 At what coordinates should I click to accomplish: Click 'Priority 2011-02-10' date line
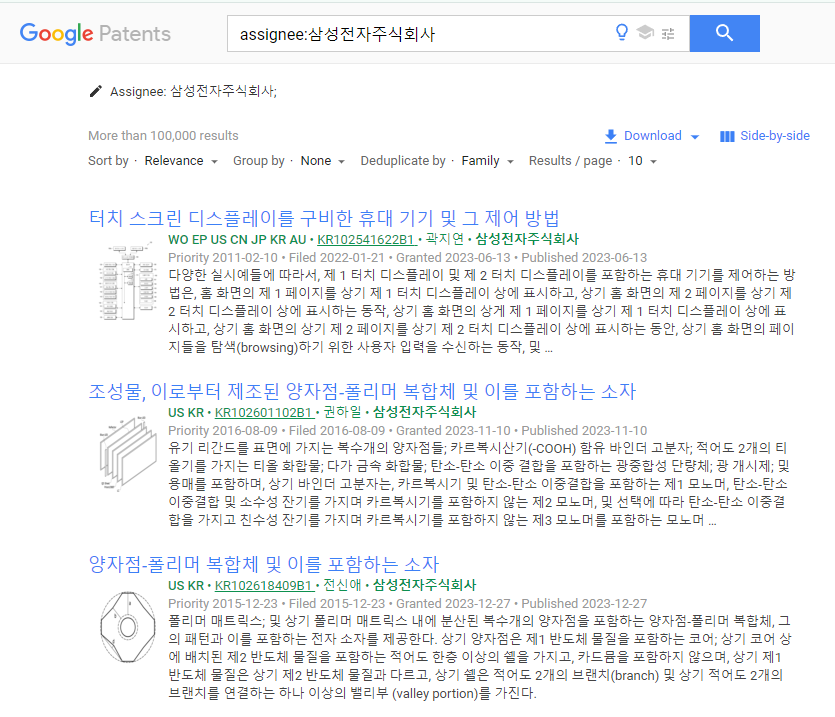click(x=407, y=258)
